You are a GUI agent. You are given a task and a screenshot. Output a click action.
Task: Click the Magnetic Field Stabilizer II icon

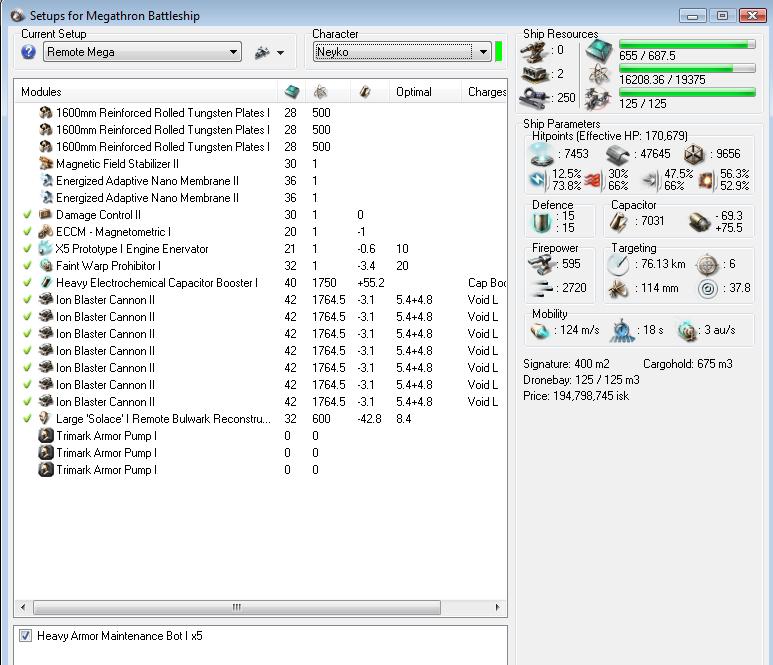click(46, 163)
